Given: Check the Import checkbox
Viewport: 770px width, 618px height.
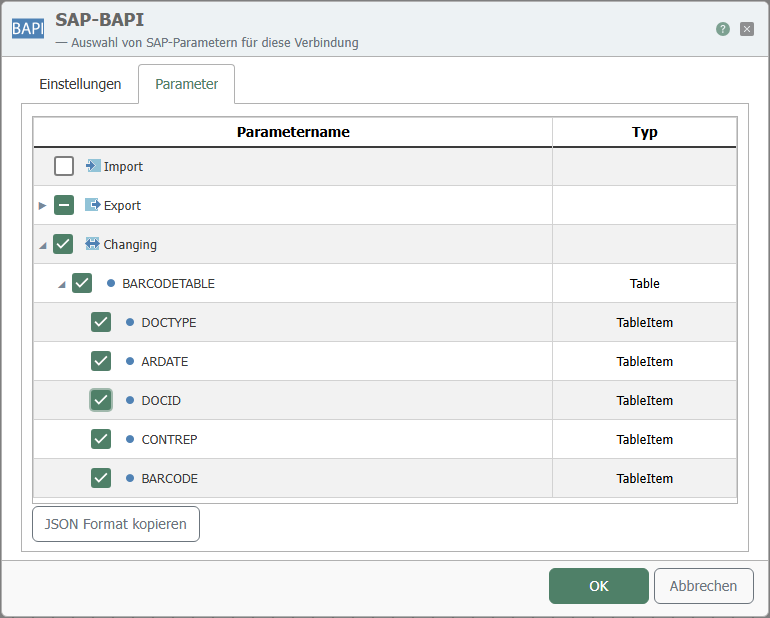Looking at the screenshot, I should 64,166.
